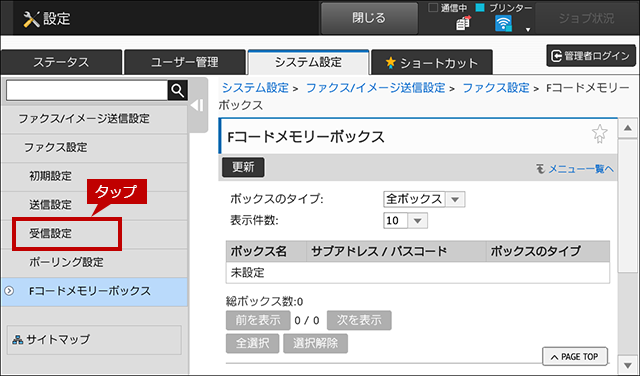Image resolution: width=640 pixels, height=376 pixels.
Task: Click the ファクス/イメージ送信設定 breadcrumb link
Action: click(376, 87)
